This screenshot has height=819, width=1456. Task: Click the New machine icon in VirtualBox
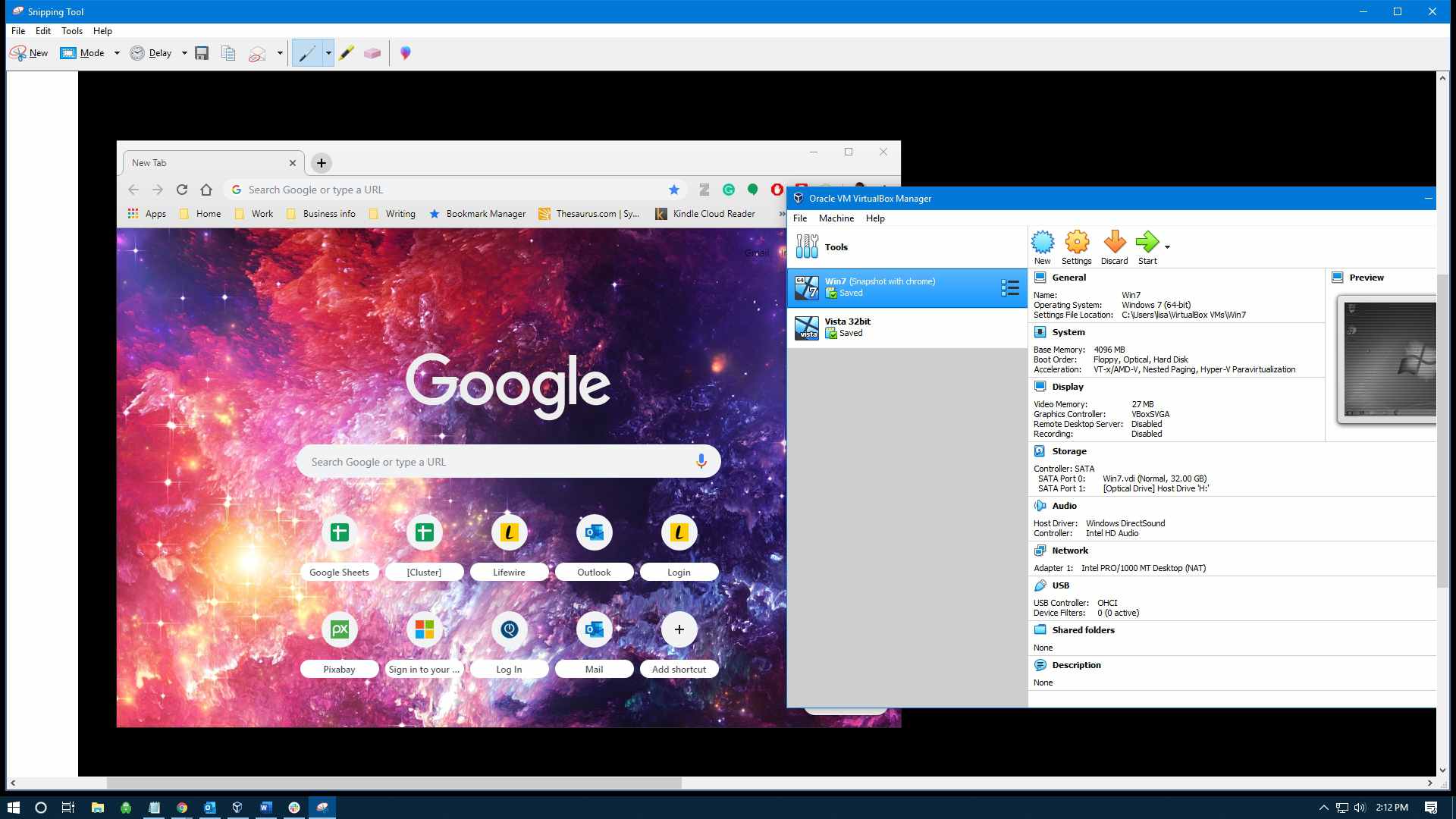(x=1043, y=248)
